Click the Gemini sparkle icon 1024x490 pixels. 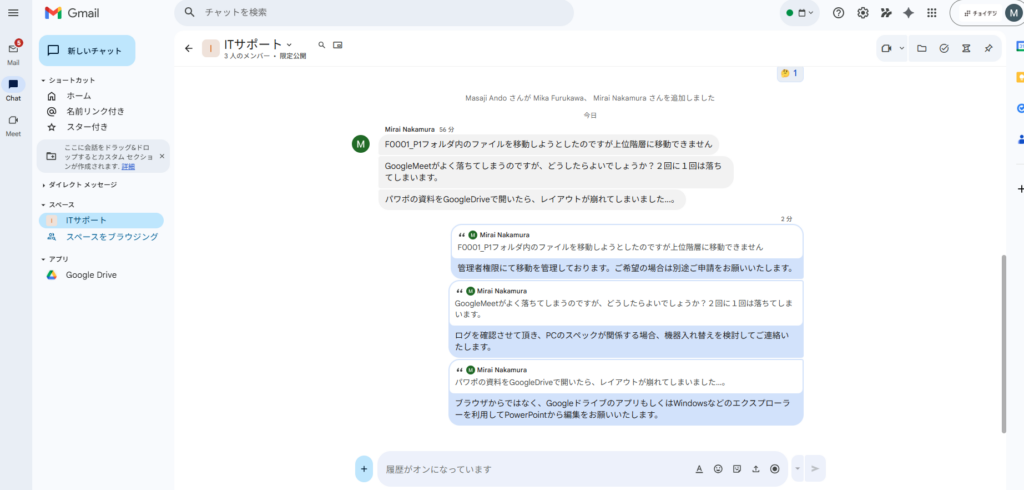click(x=908, y=12)
